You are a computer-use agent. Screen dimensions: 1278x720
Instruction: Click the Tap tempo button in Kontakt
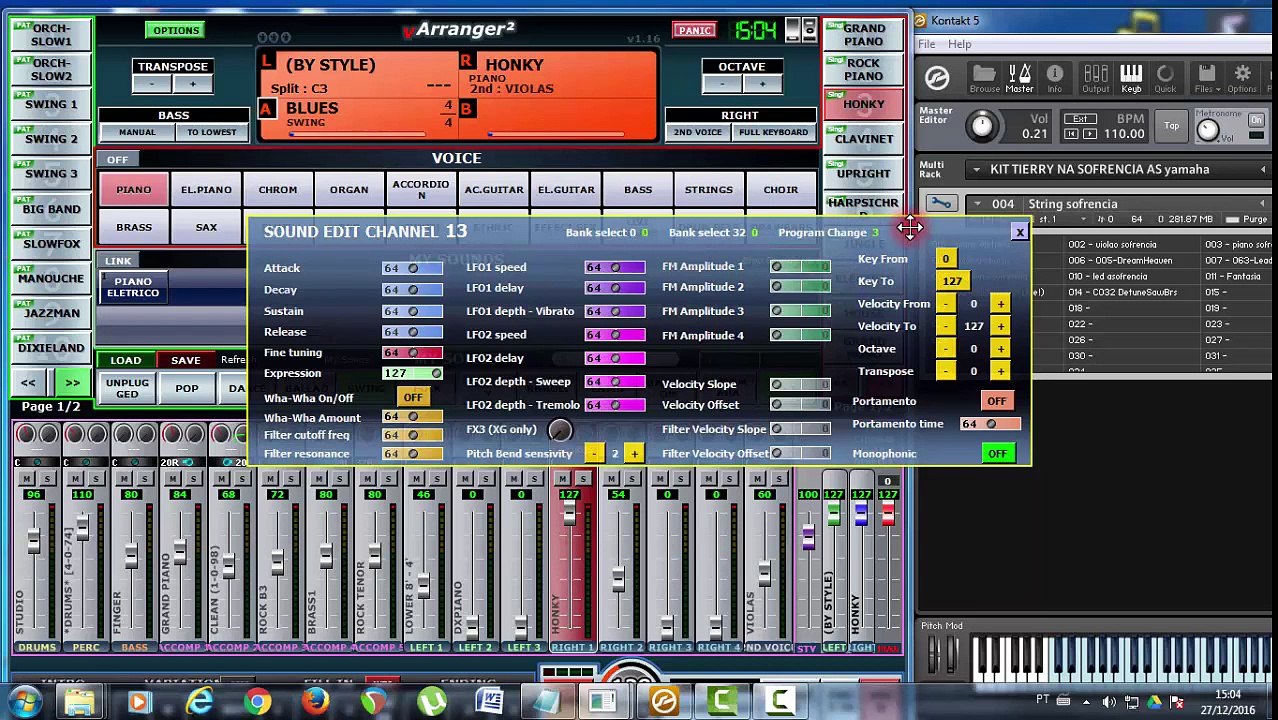click(x=1171, y=126)
